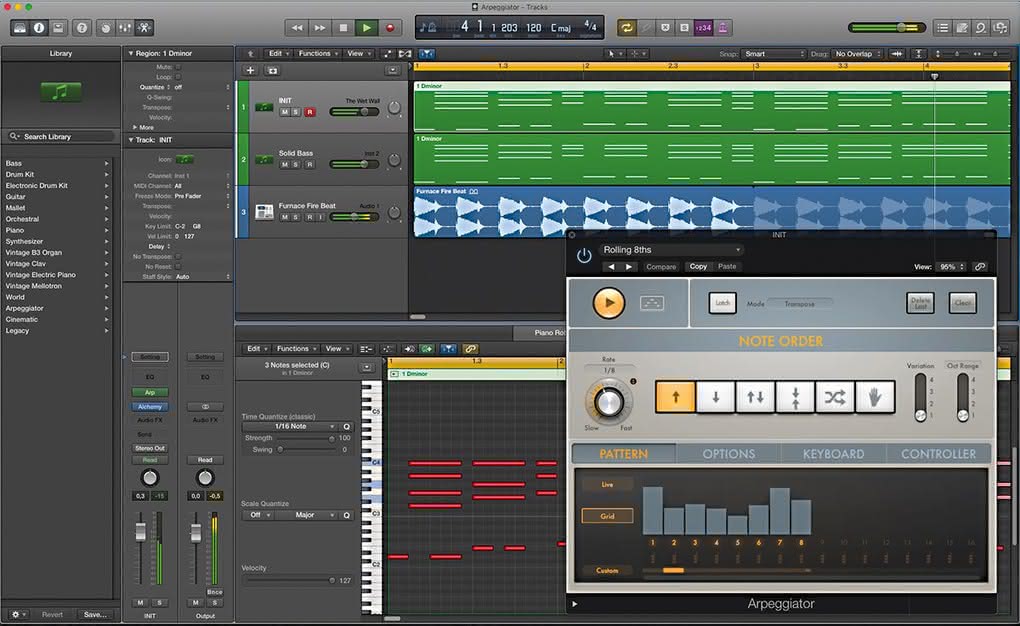Select the Outside-in note order button

pyautogui.click(x=795, y=397)
